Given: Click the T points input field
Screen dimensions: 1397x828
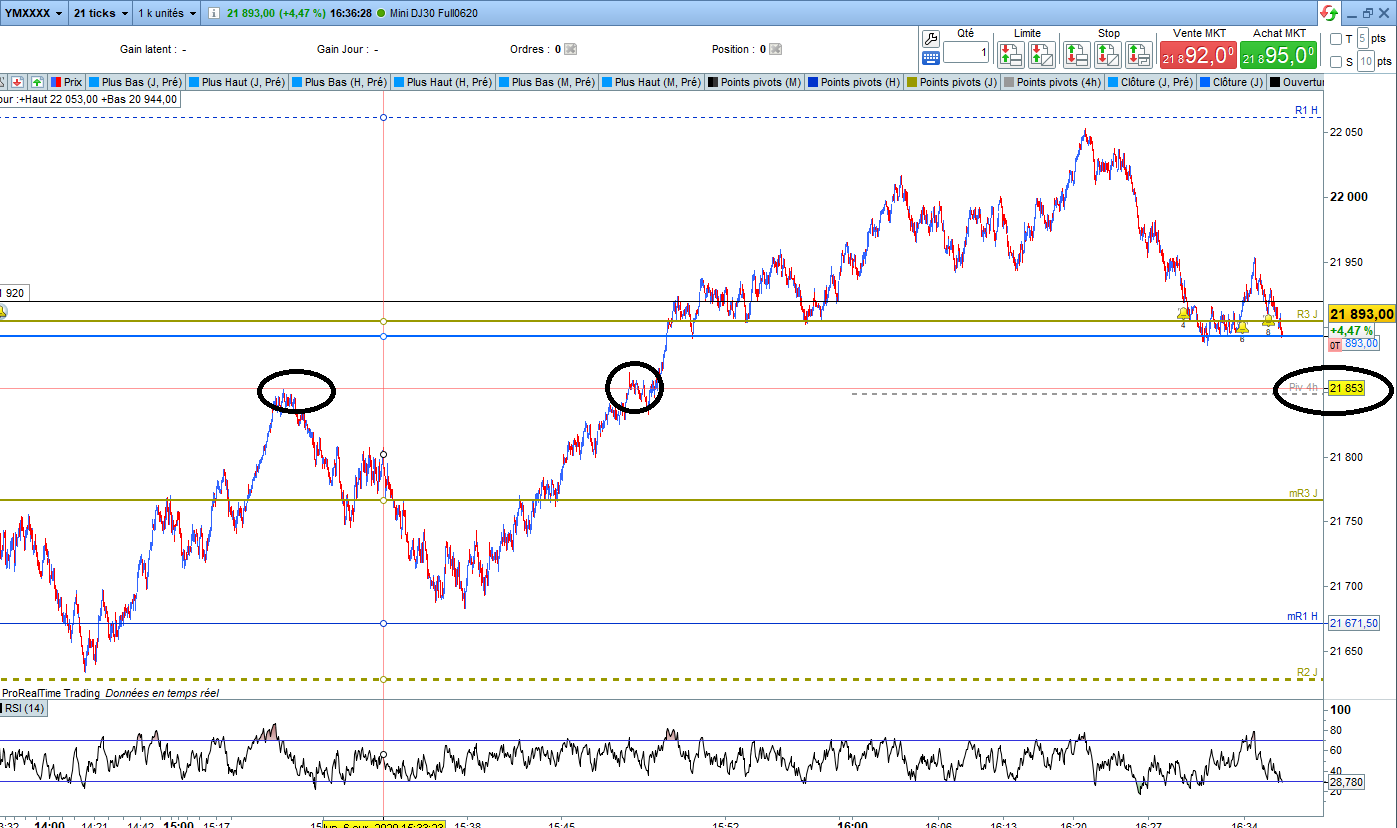Looking at the screenshot, I should 1364,39.
